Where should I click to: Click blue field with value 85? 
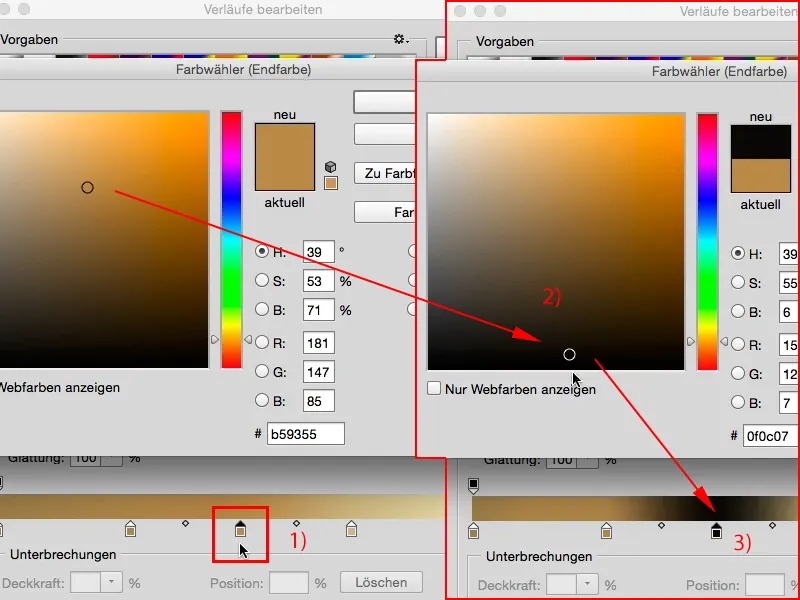319,401
